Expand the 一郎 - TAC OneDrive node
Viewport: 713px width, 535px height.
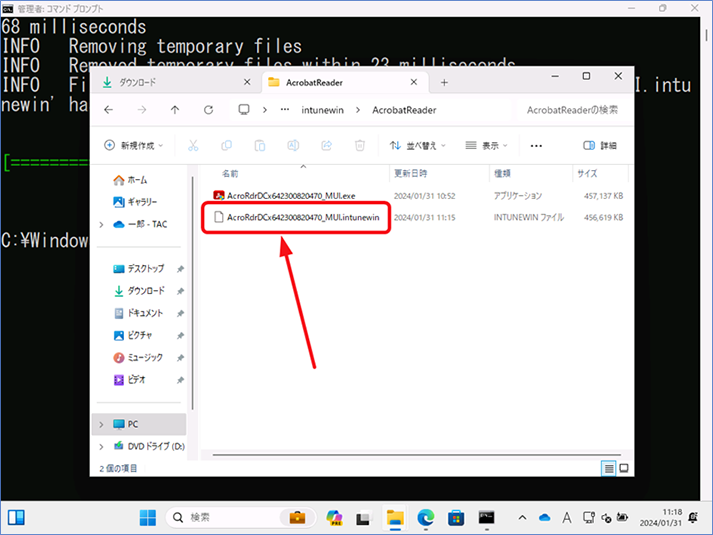click(x=101, y=225)
